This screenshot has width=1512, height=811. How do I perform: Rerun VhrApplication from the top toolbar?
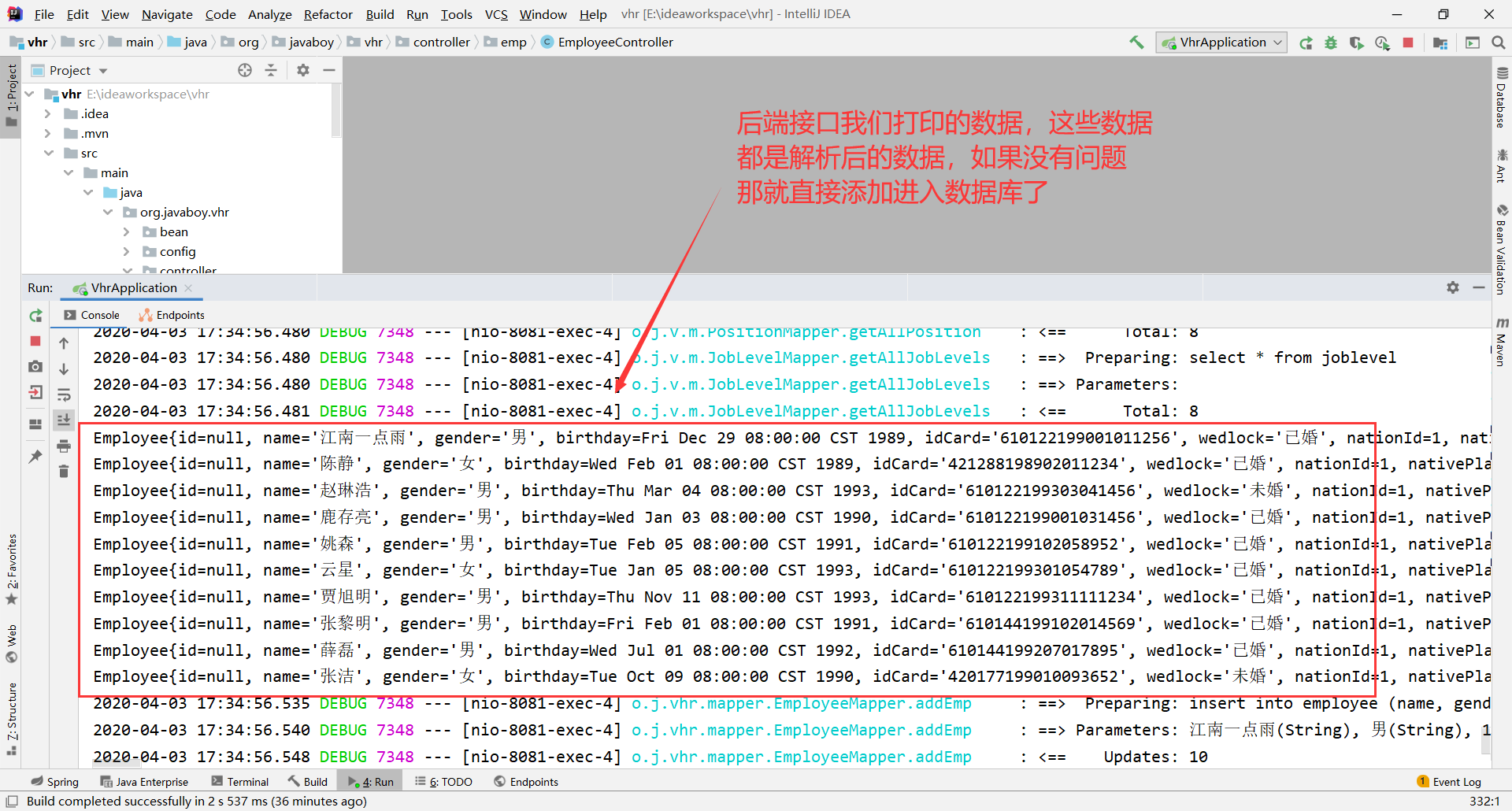pos(1306,43)
